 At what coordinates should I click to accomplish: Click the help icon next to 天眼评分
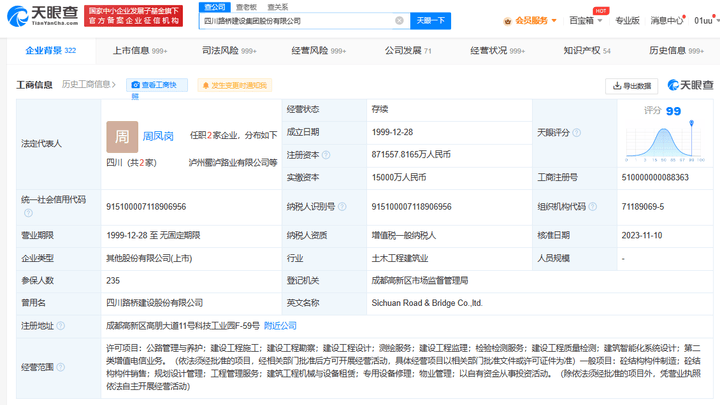pos(577,133)
